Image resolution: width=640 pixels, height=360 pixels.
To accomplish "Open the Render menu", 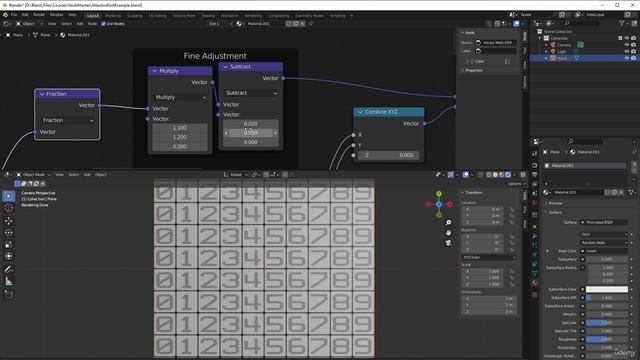I will [x=39, y=15].
